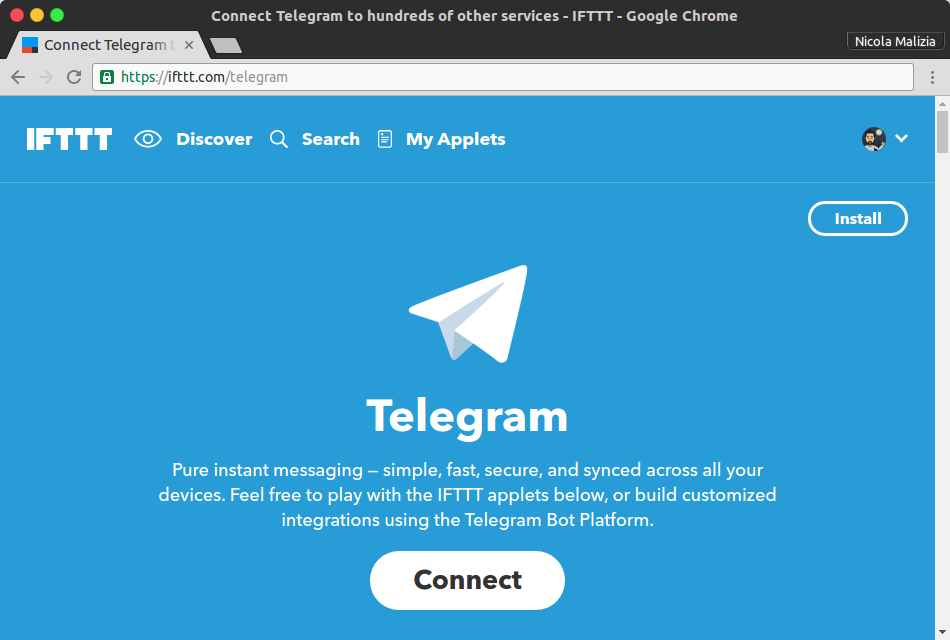Image resolution: width=950 pixels, height=640 pixels.
Task: Click the My Applets document icon
Action: click(385, 139)
